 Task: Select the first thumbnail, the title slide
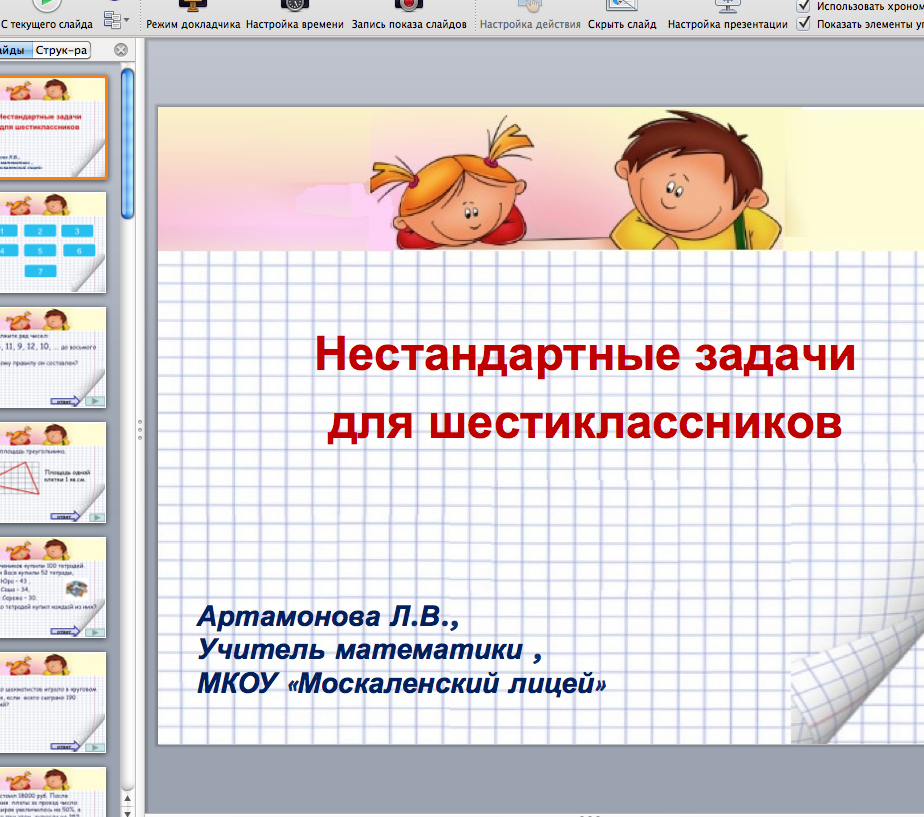tap(53, 127)
